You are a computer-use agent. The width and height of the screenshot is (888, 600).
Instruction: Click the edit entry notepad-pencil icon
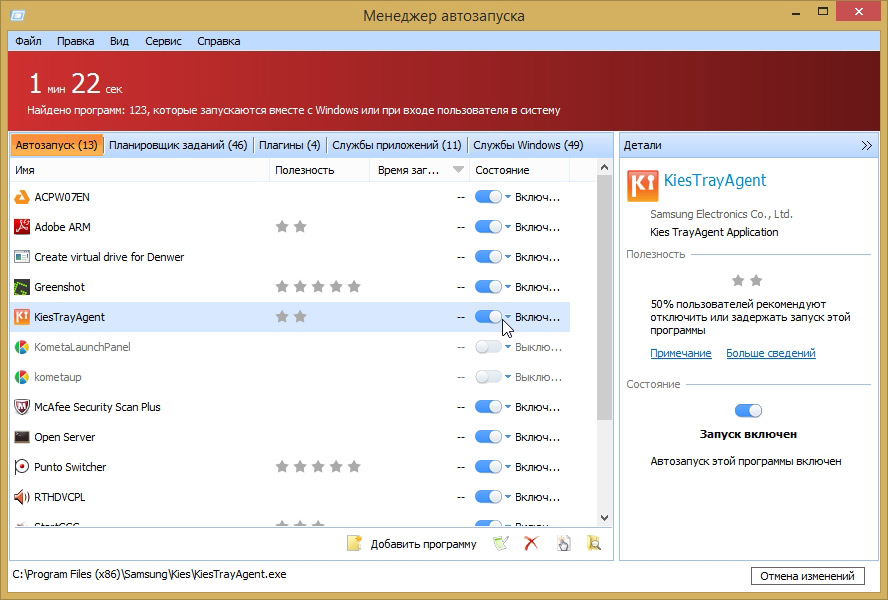coord(501,544)
